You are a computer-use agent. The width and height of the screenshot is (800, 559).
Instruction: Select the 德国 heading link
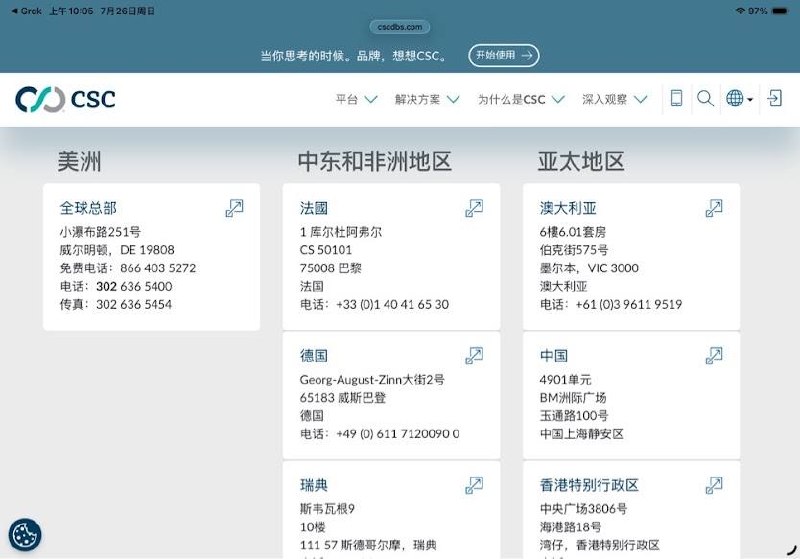click(x=314, y=355)
